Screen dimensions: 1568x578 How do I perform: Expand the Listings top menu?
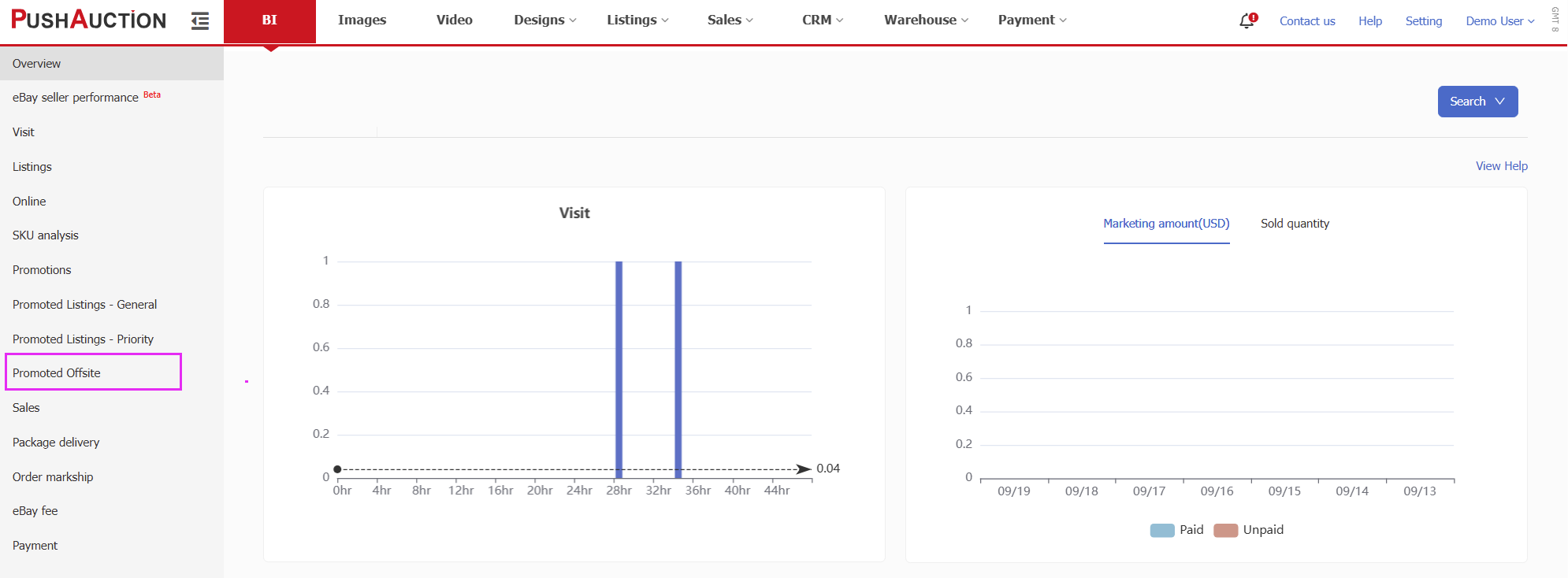(x=637, y=20)
